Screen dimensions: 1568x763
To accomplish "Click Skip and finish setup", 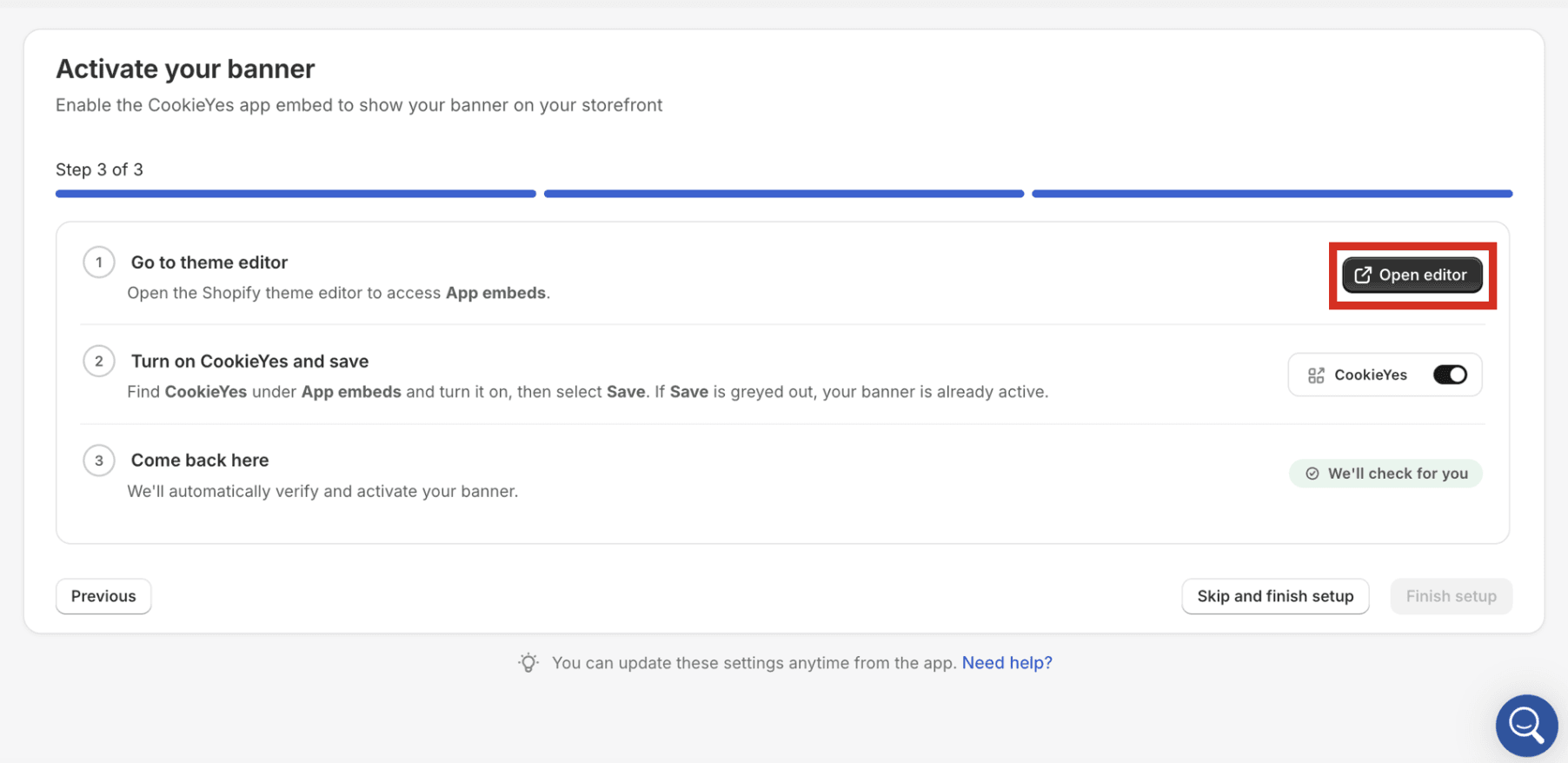I will coord(1275,596).
